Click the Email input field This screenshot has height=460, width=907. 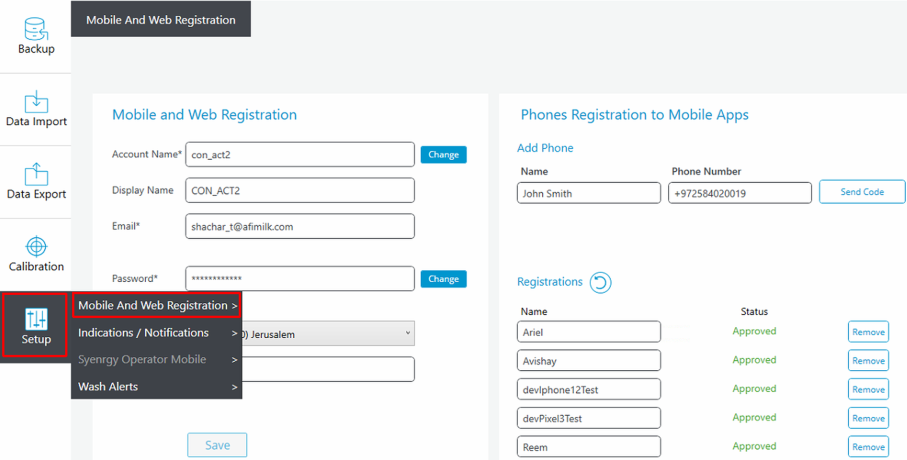click(300, 226)
